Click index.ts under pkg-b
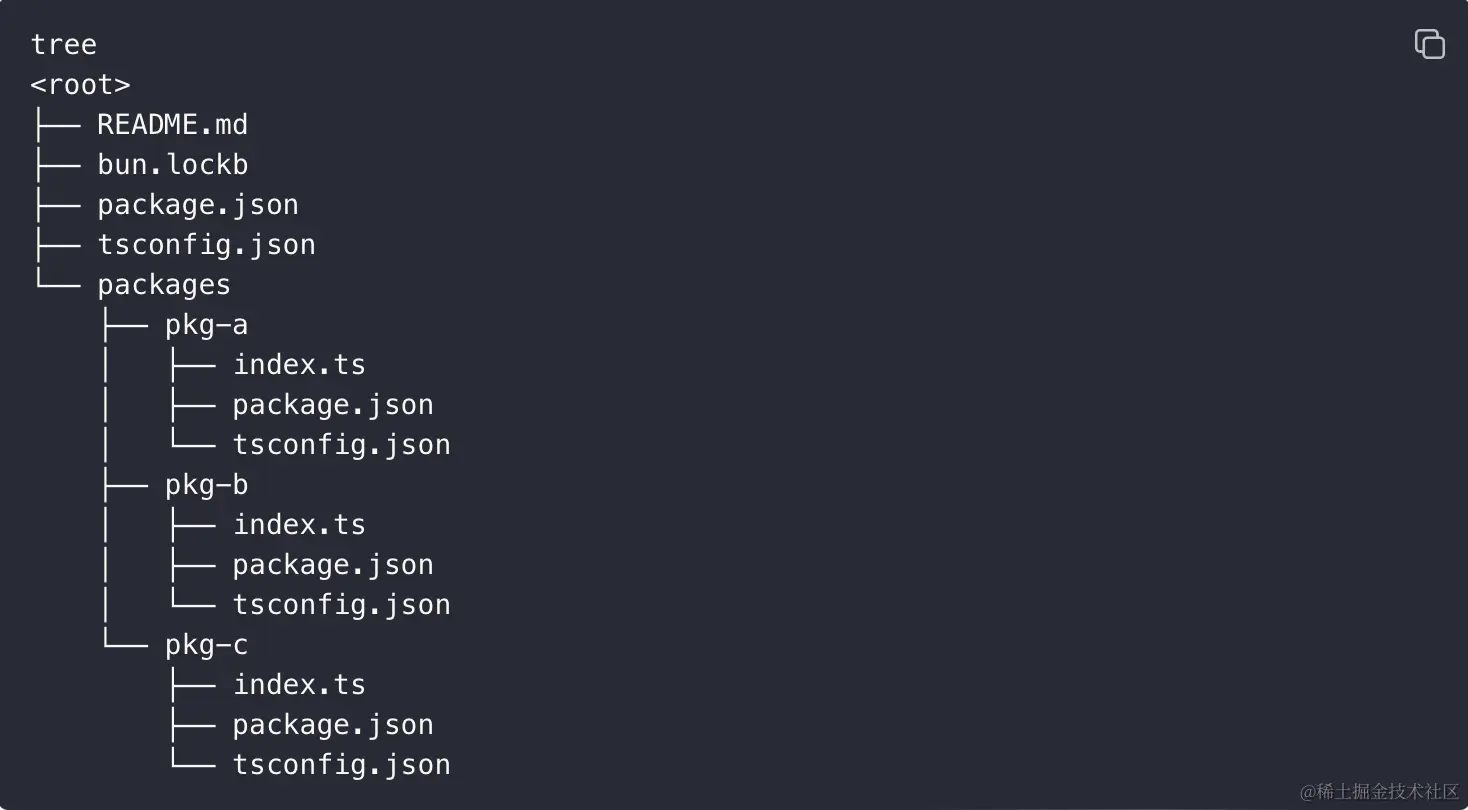1468x810 pixels. [x=299, y=525]
